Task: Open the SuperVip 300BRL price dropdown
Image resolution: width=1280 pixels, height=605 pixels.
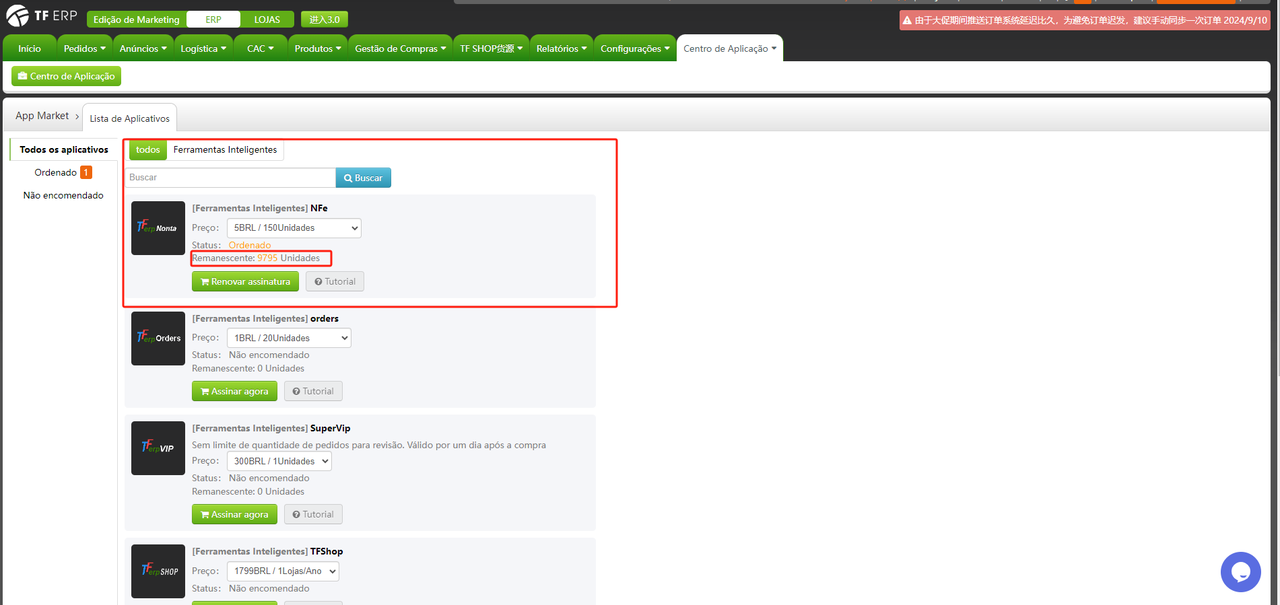Action: 279,460
